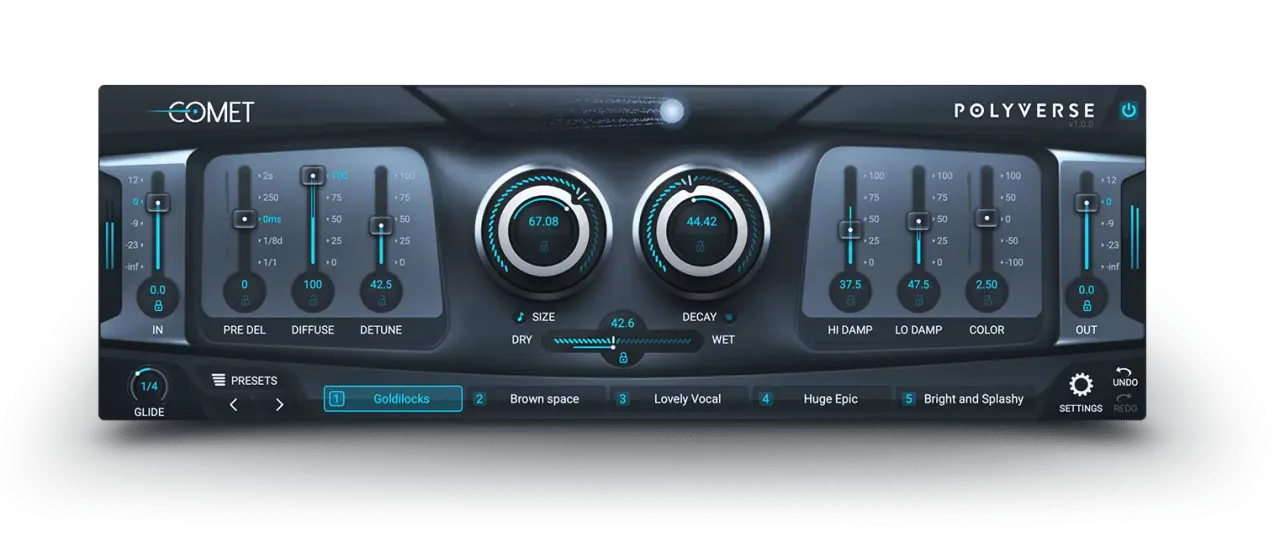Toggle the lock under Diffuse value
This screenshot has width=1280, height=538.
[313, 299]
